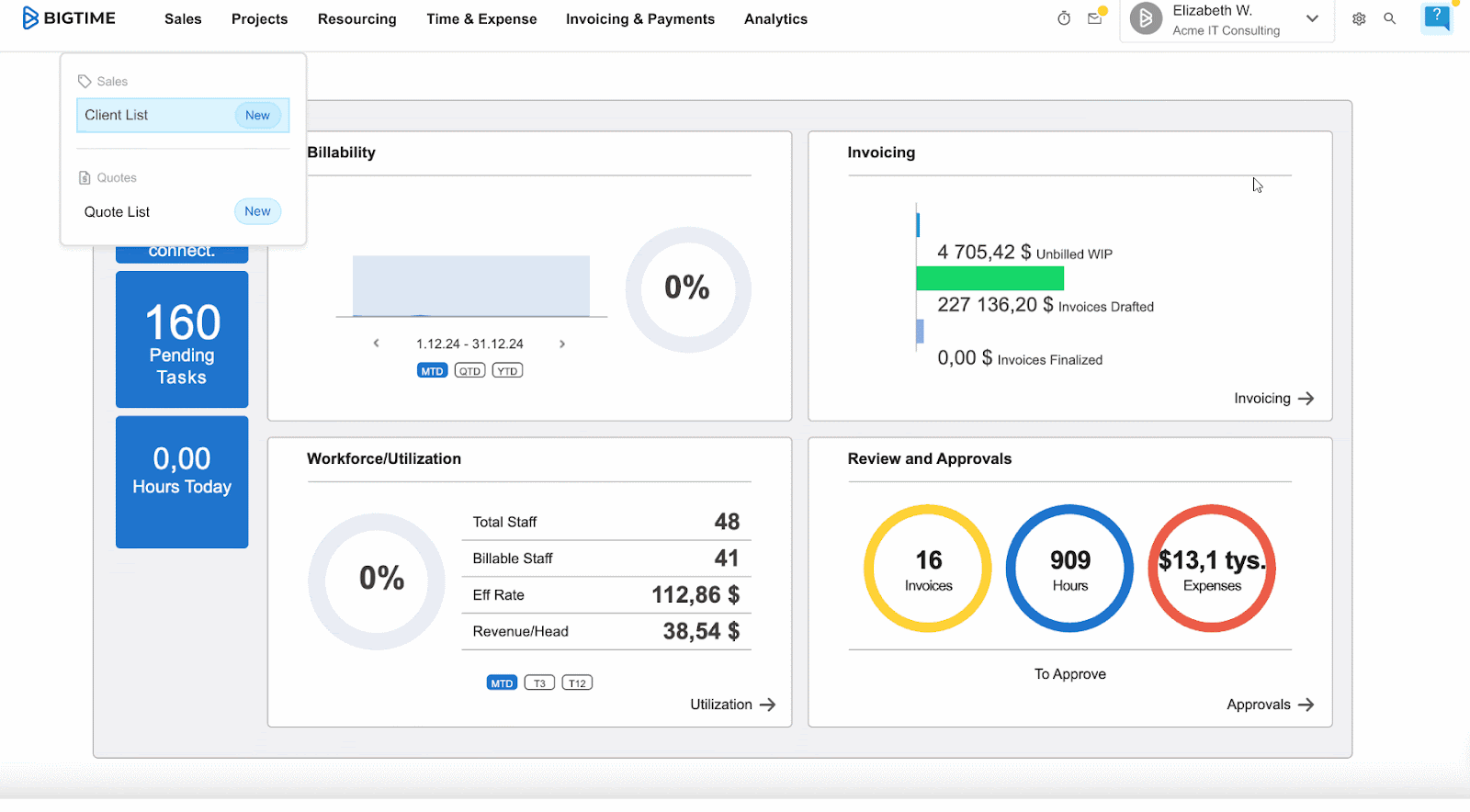The height and width of the screenshot is (812, 1470).
Task: Select QTD period in Billability
Action: pyautogui.click(x=469, y=371)
